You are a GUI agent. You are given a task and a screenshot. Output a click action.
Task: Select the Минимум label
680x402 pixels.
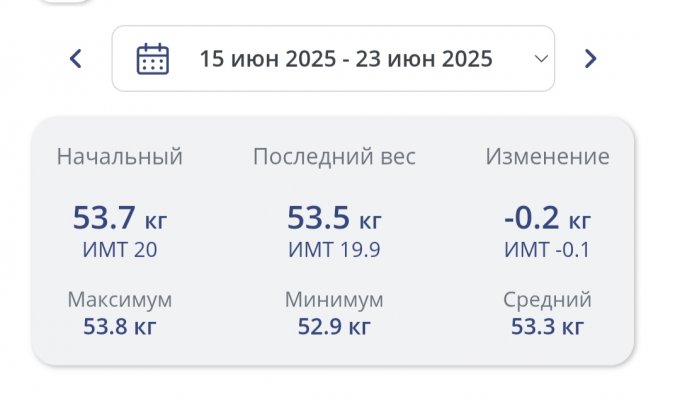(x=334, y=300)
